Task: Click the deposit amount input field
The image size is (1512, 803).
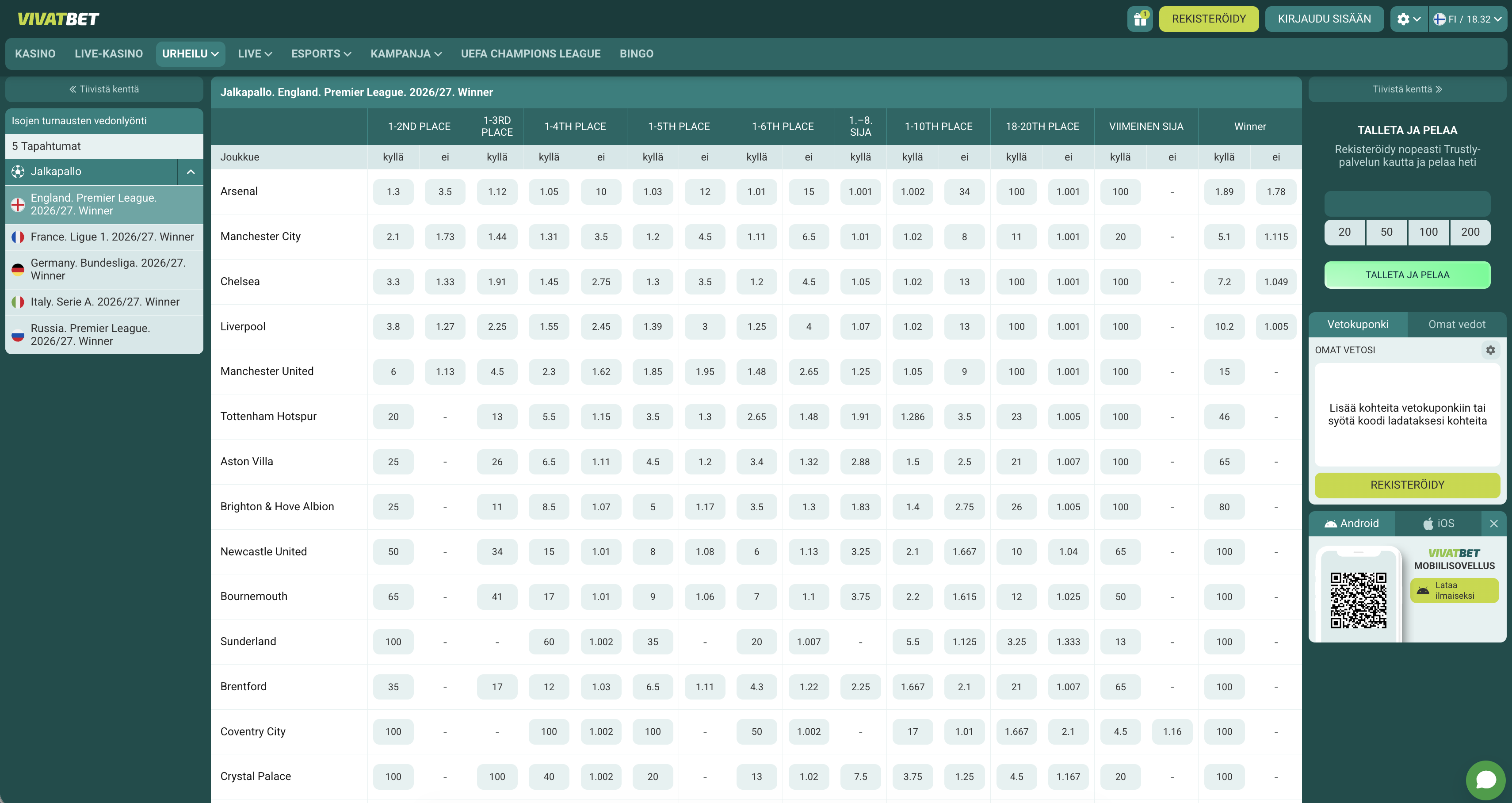Action: [1407, 204]
